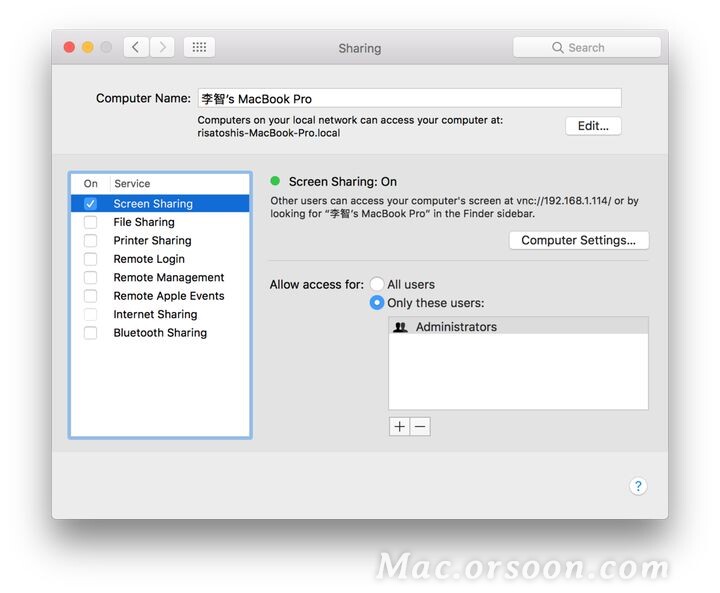Viewport: 720px width, 593px height.
Task: Click the Screen Sharing: On status text
Action: click(343, 182)
